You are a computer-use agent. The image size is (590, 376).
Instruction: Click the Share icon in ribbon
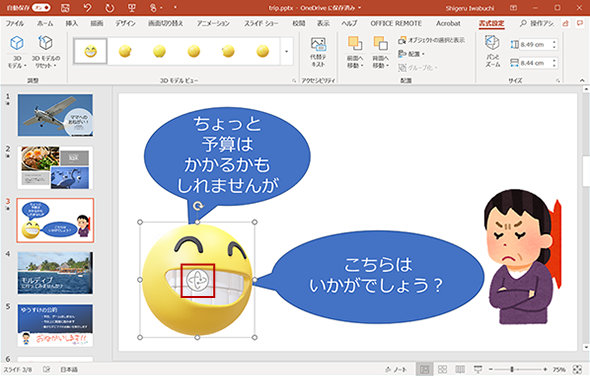click(566, 23)
